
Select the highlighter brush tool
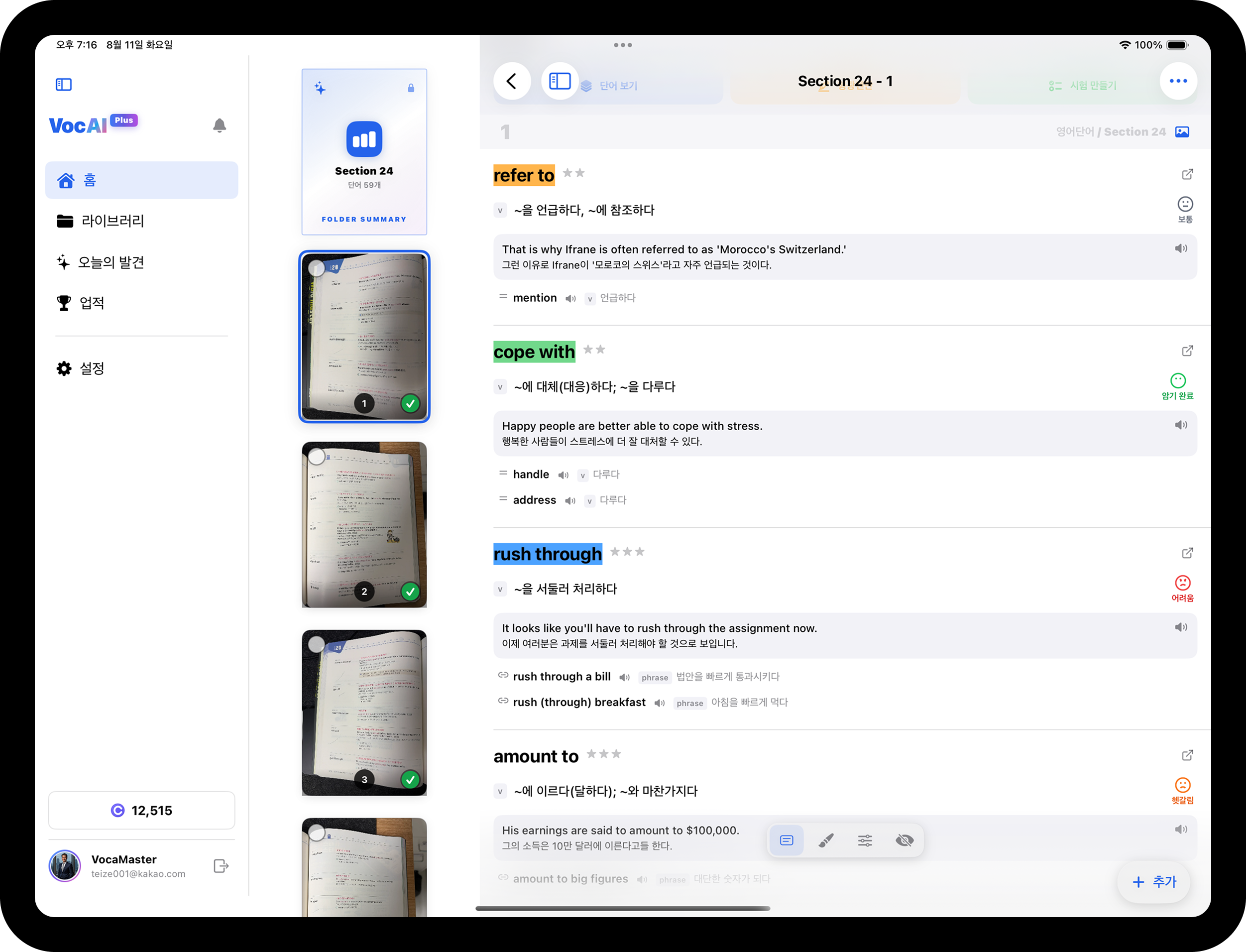[826, 840]
